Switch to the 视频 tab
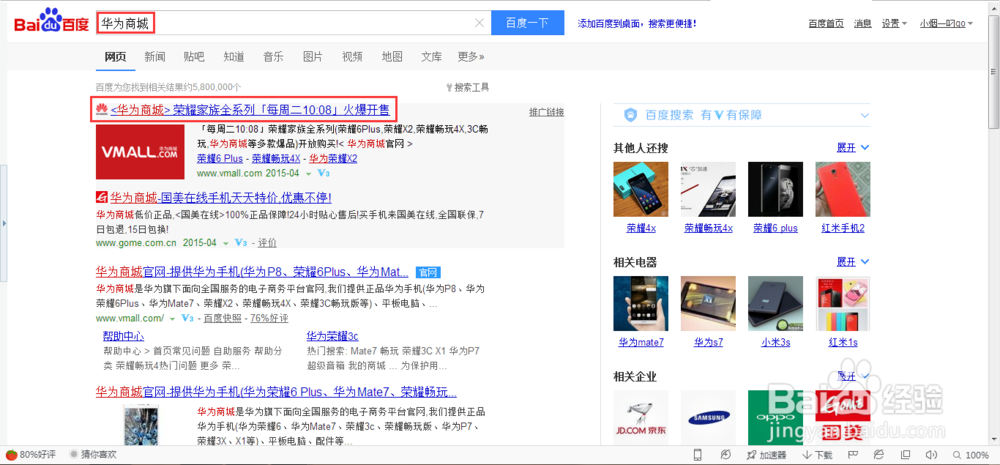 point(352,57)
